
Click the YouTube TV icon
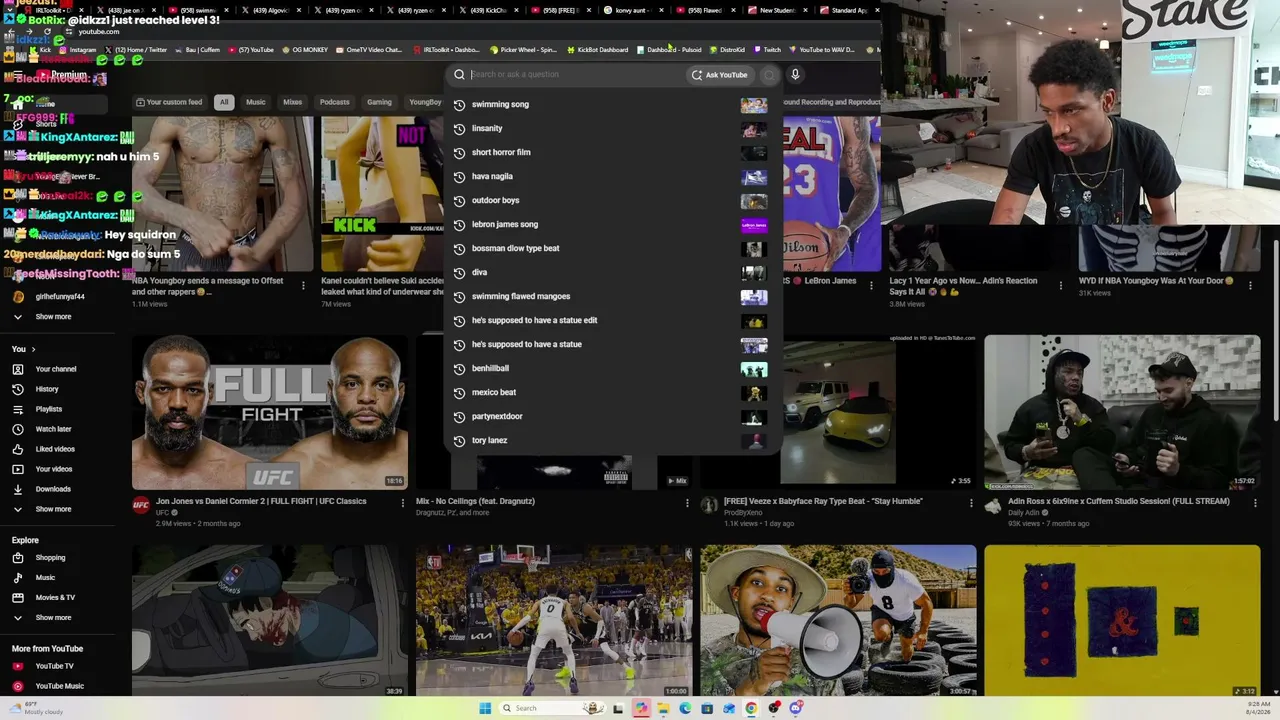pyautogui.click(x=17, y=666)
